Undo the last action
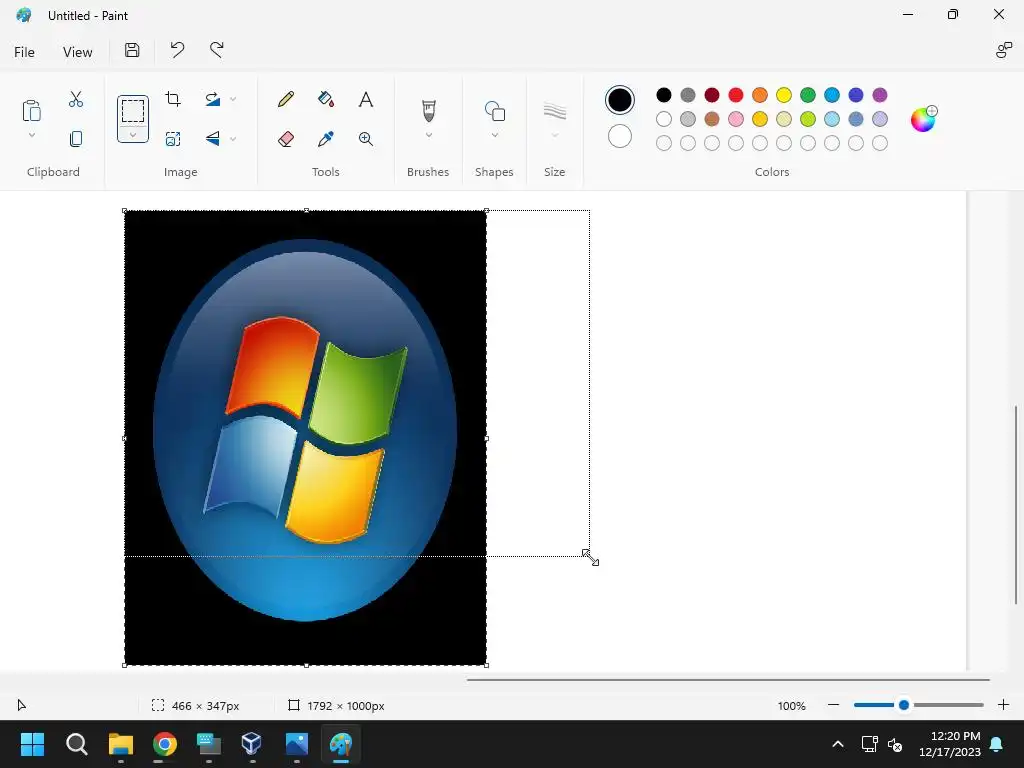1024x768 pixels. (x=177, y=50)
